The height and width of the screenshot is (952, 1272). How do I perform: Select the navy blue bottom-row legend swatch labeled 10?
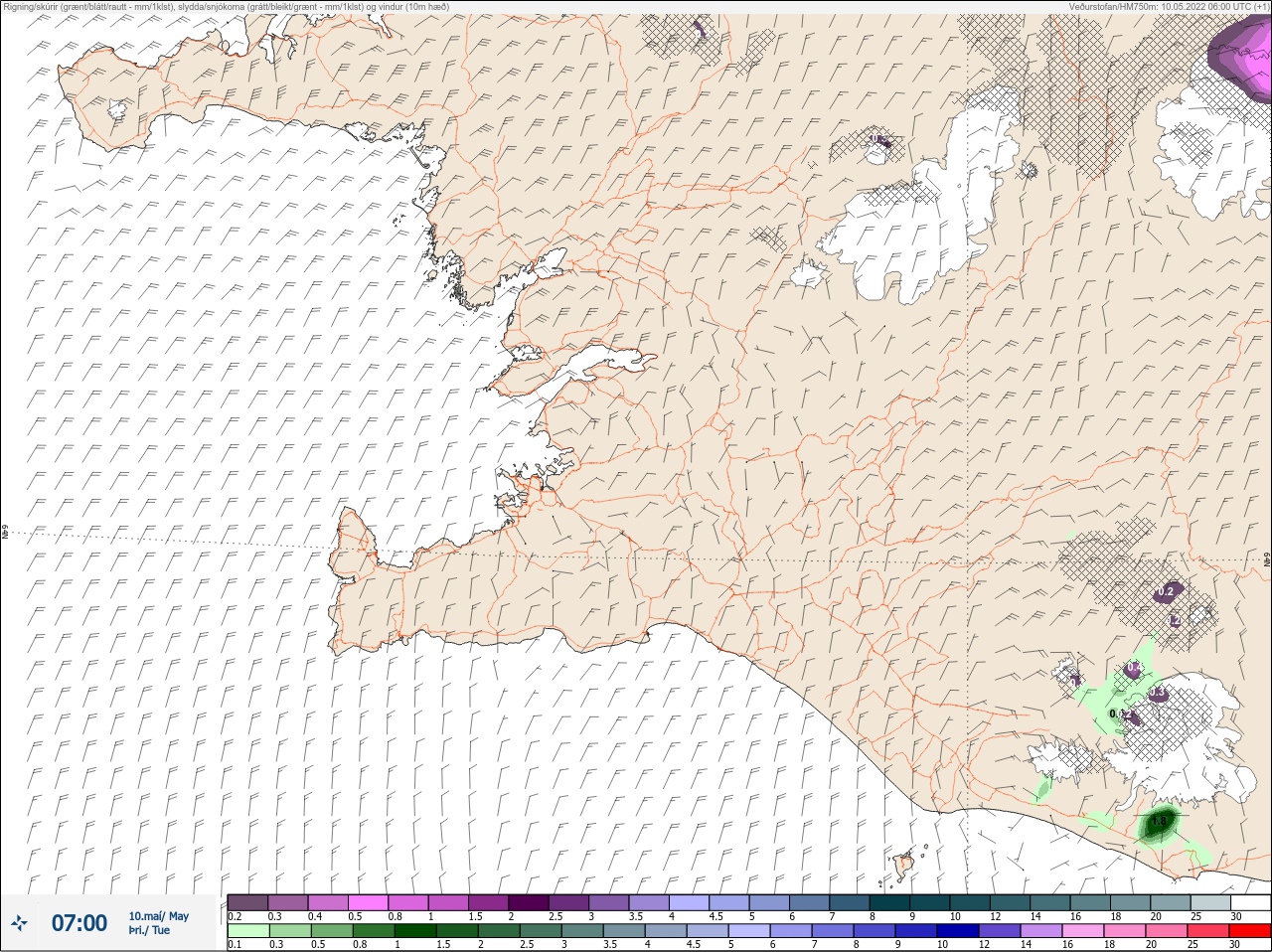[x=960, y=931]
